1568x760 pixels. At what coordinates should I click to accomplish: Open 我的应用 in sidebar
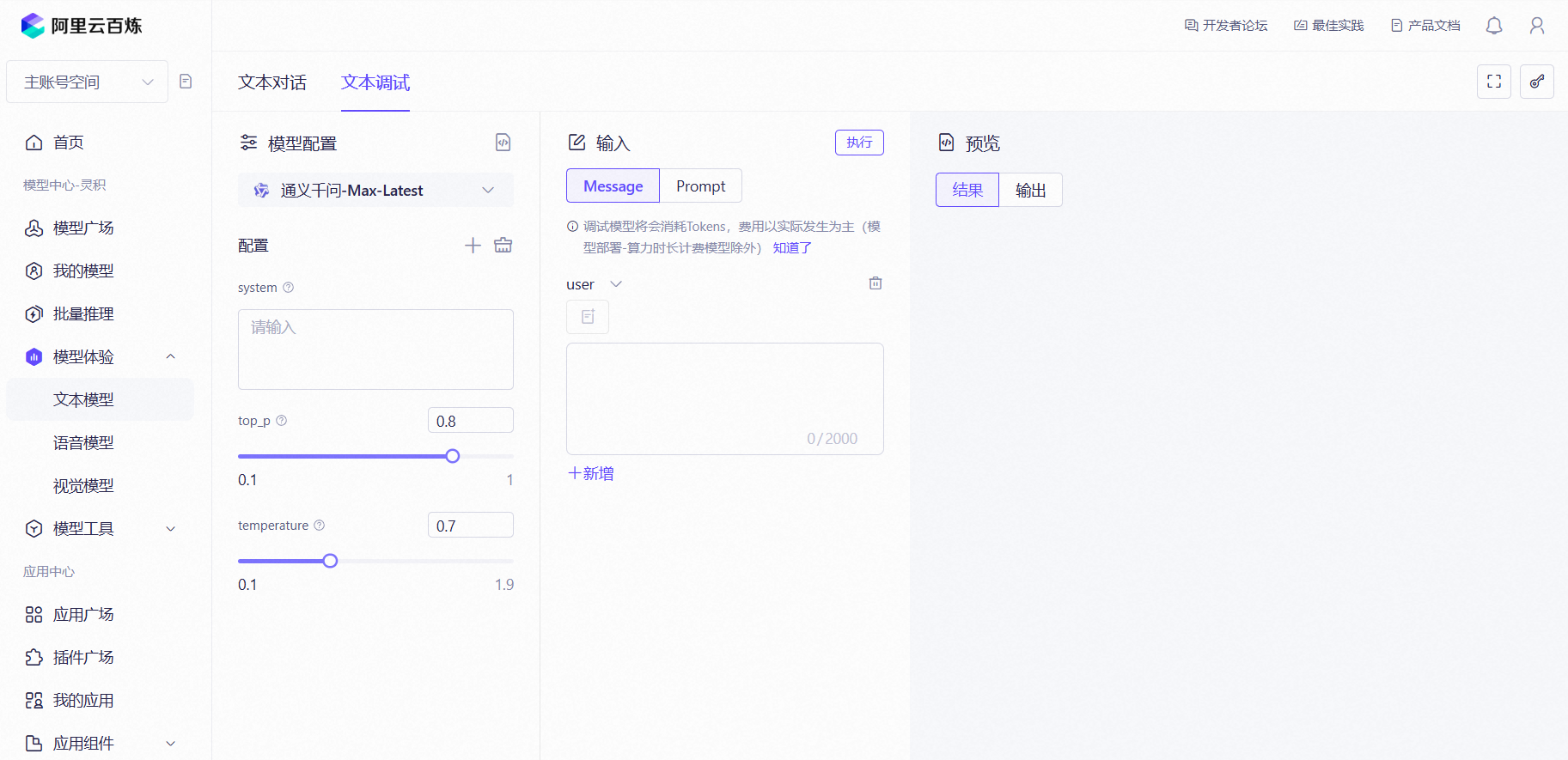tap(83, 701)
